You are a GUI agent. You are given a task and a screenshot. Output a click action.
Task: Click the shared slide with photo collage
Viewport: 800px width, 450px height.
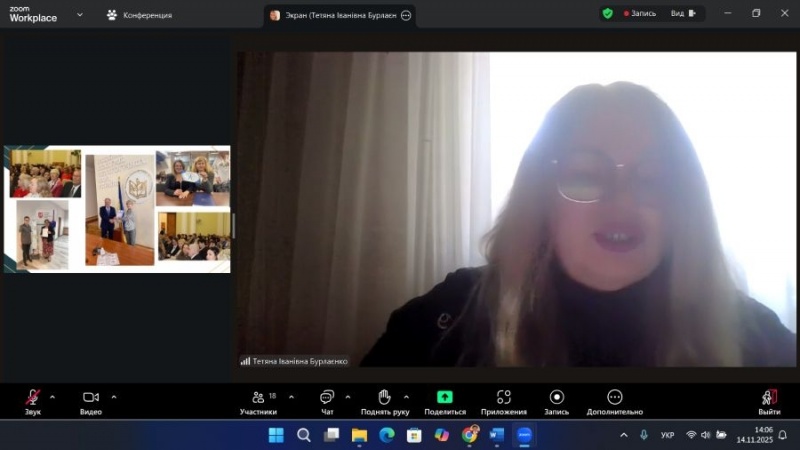click(x=118, y=209)
